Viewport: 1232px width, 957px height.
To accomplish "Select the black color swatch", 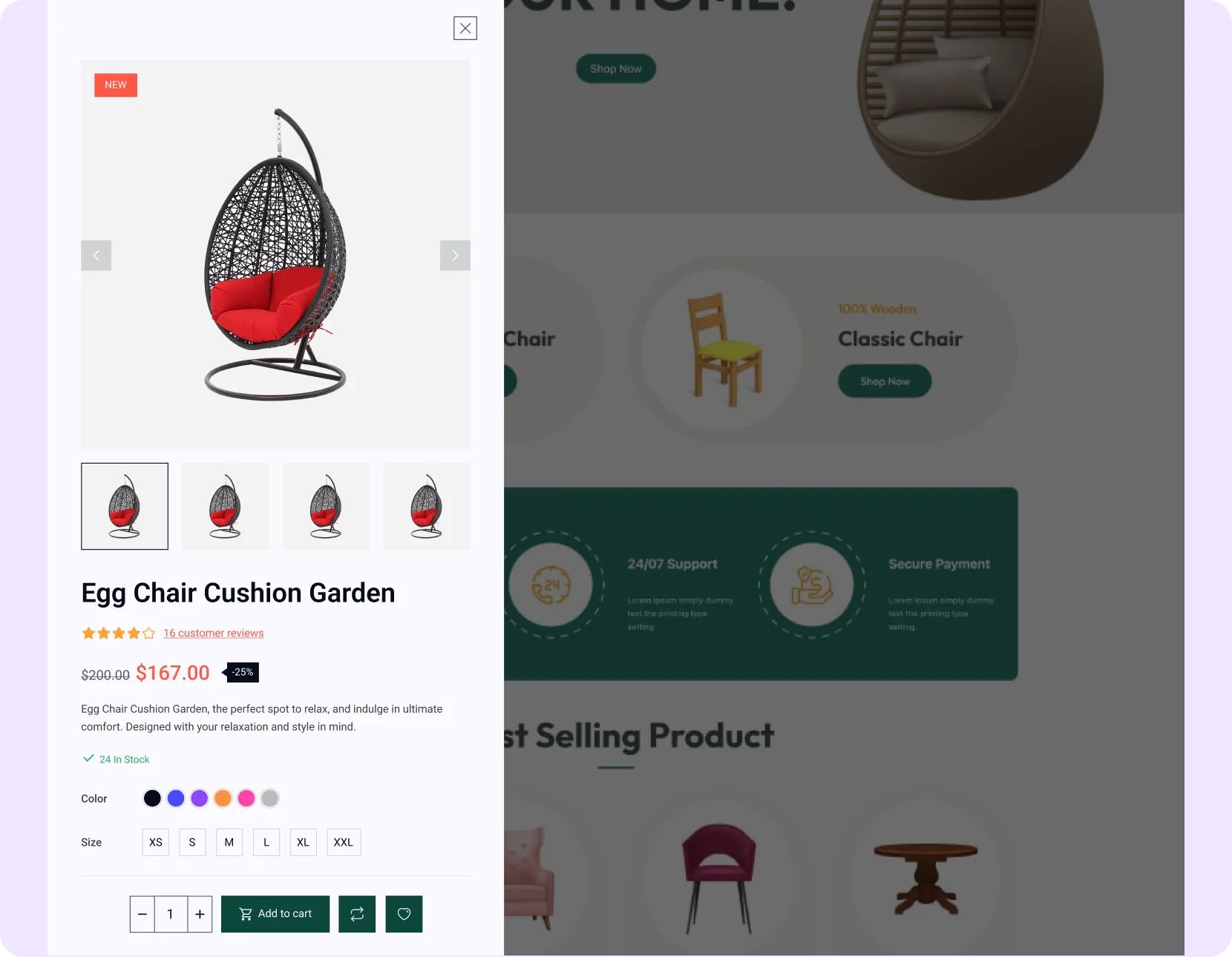I will coord(152,798).
